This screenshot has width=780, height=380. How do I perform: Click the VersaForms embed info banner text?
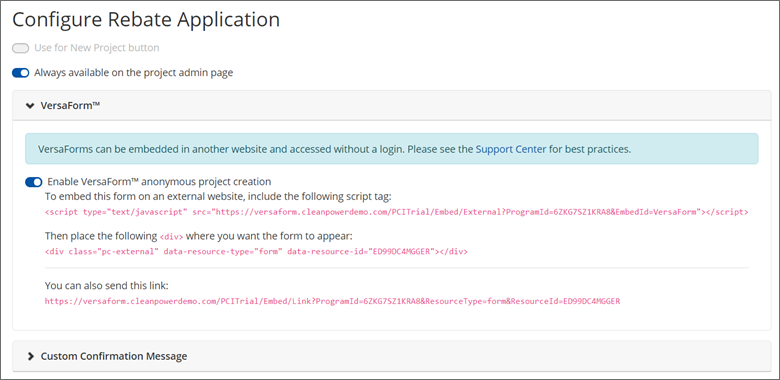point(334,149)
